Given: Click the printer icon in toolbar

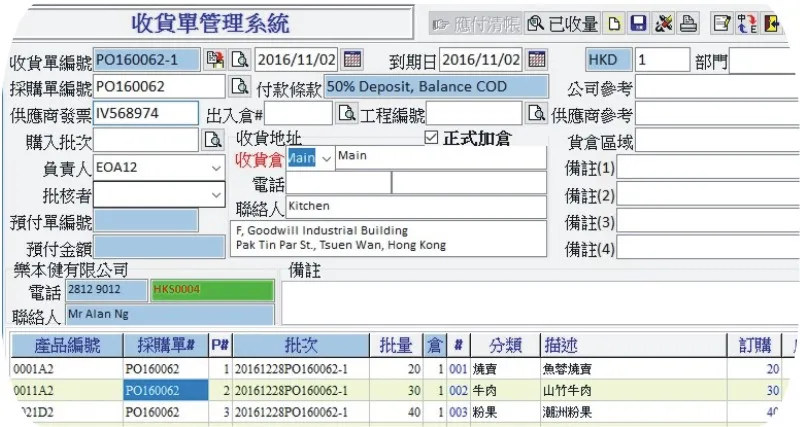Looking at the screenshot, I should click(688, 24).
